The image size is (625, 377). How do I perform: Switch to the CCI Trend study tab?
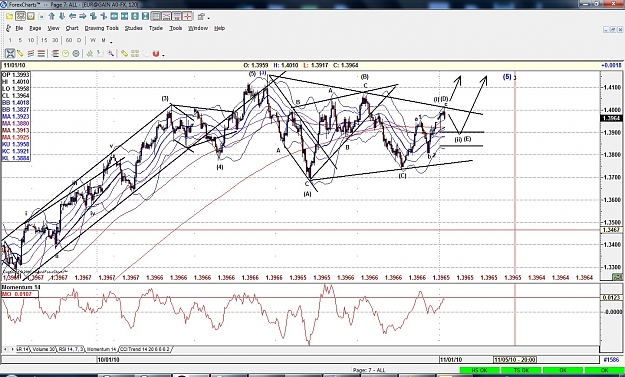(x=145, y=350)
